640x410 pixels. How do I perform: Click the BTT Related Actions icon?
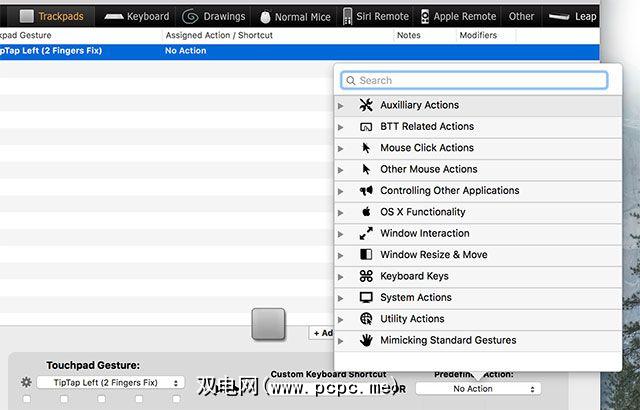tap(366, 127)
